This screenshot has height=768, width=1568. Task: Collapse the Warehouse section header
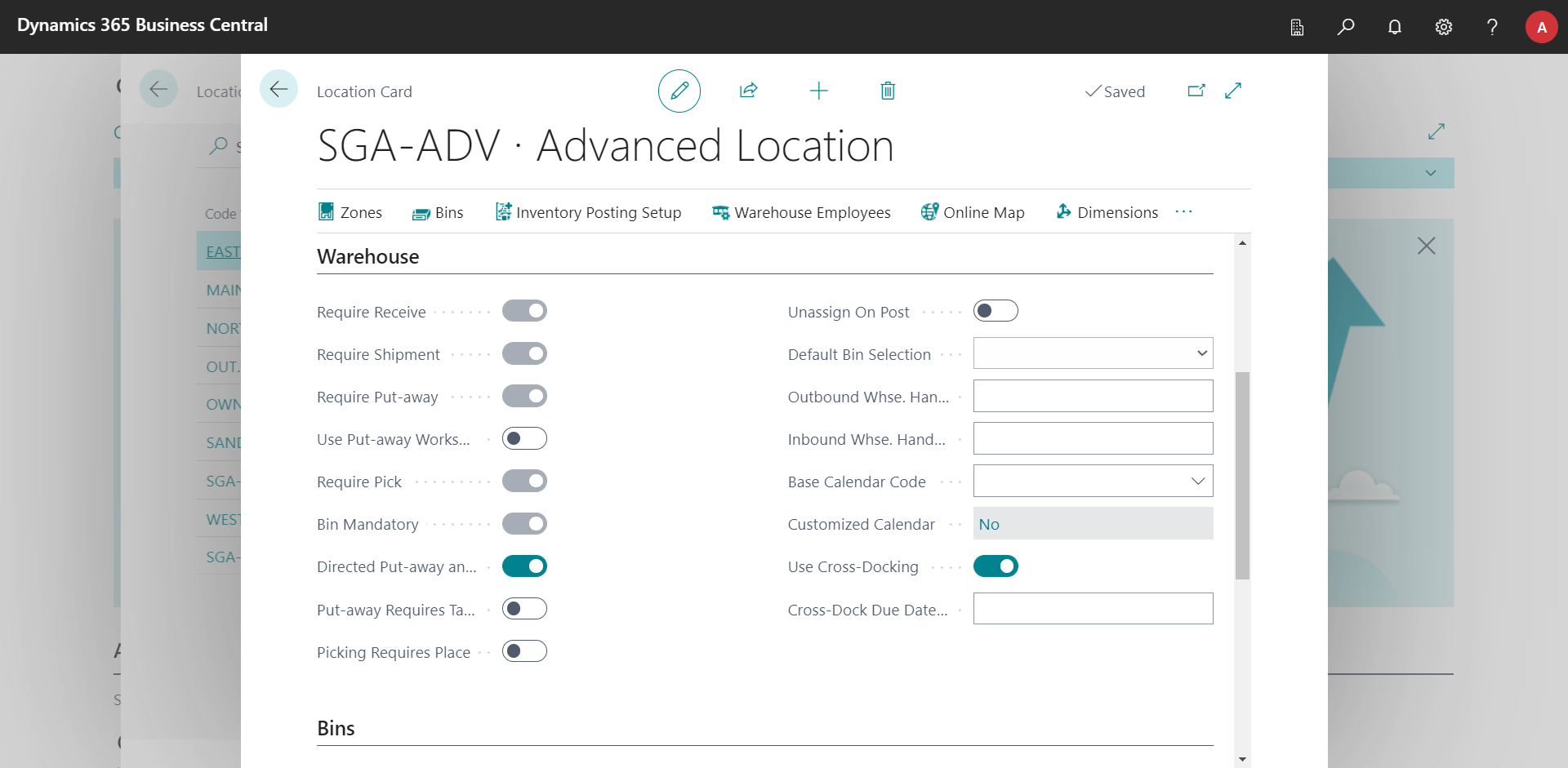coord(368,256)
